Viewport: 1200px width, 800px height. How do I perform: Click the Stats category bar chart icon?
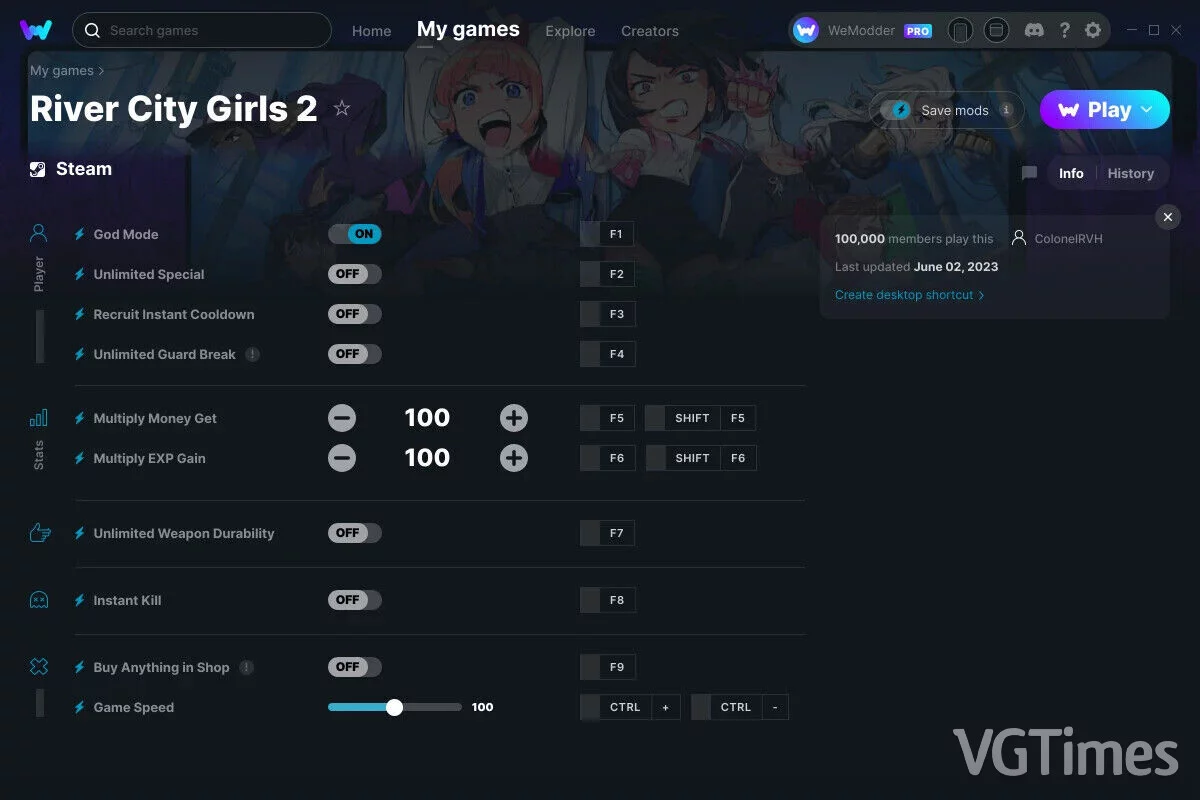(x=39, y=418)
